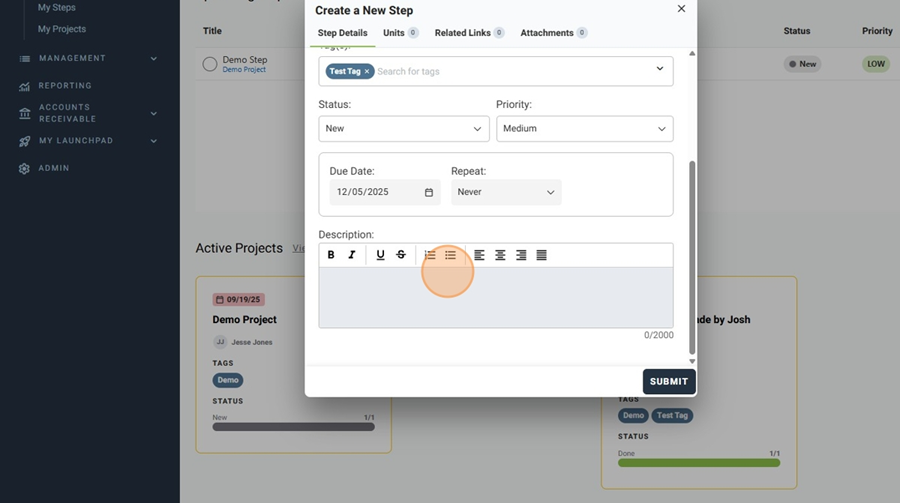Click the Due Date field 12/05/2025

[x=385, y=192]
